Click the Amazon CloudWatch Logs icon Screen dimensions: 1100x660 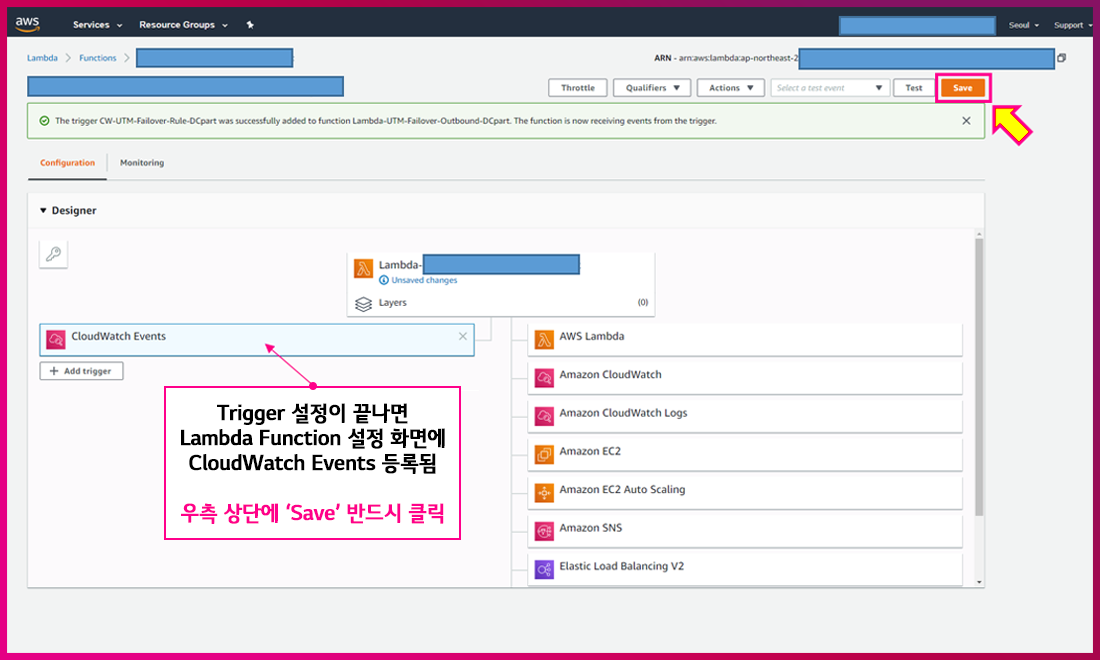[544, 414]
